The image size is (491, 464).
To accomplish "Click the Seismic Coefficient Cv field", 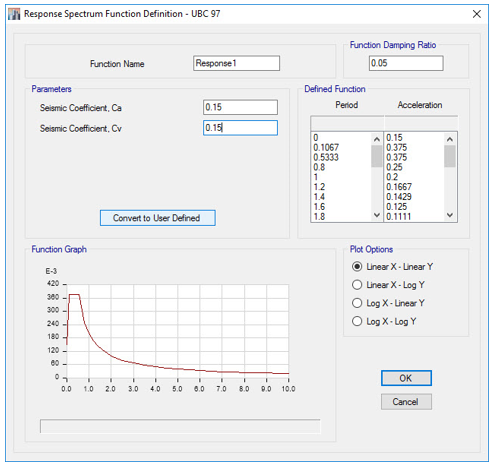I will [x=240, y=128].
